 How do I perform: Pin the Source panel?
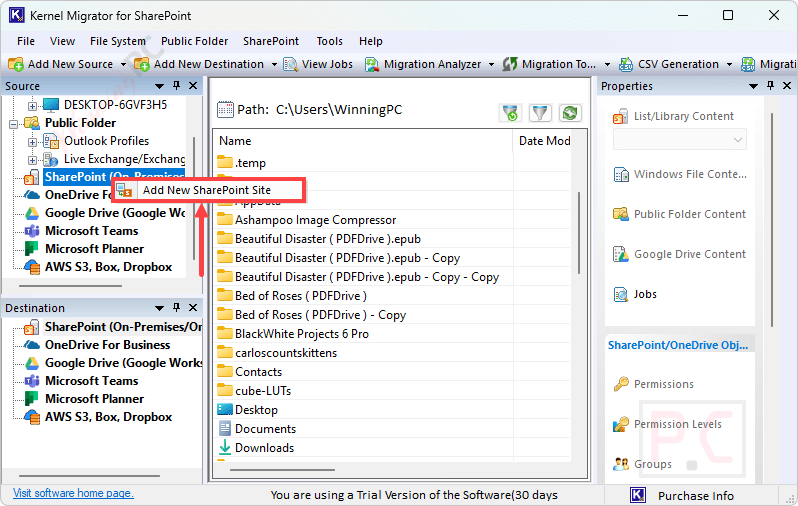click(176, 86)
